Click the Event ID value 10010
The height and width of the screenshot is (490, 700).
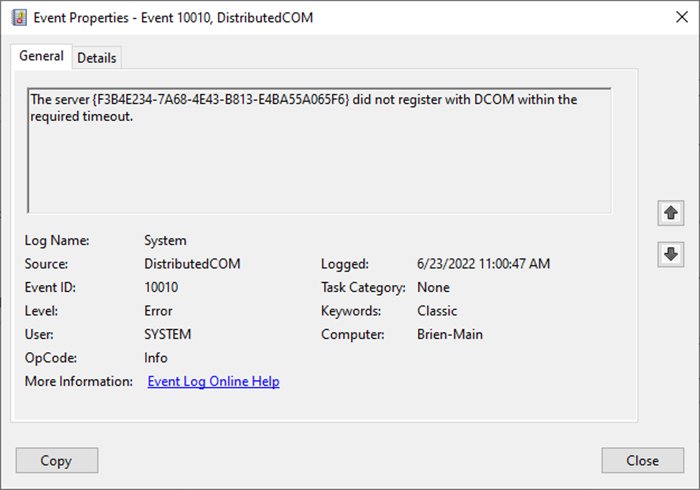point(161,287)
